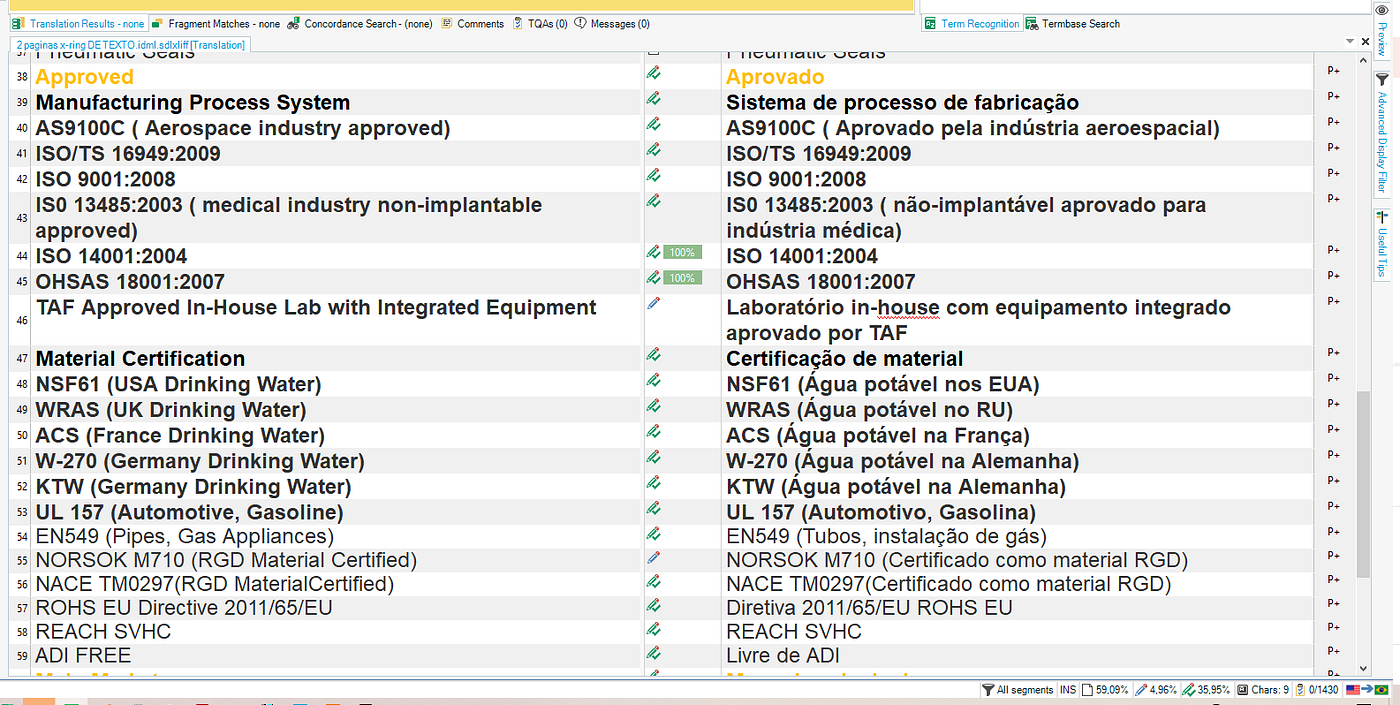Click the 100% match badge for OHSAS 18001:2007
Viewport: 1400px width, 705px height.
pos(682,277)
